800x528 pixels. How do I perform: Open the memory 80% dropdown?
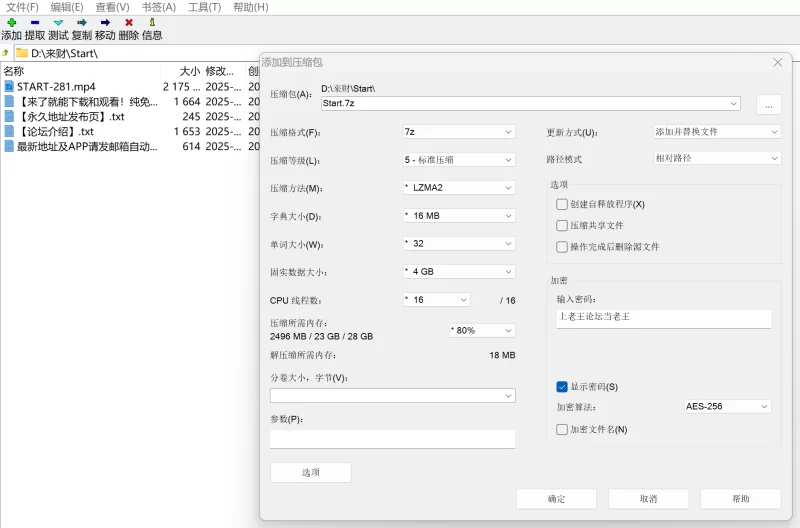(x=482, y=330)
